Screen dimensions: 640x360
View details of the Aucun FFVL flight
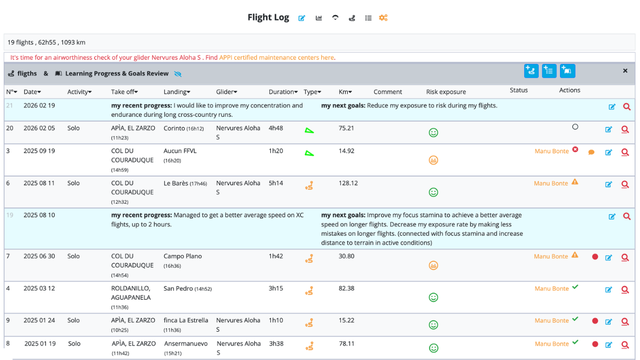click(x=625, y=152)
